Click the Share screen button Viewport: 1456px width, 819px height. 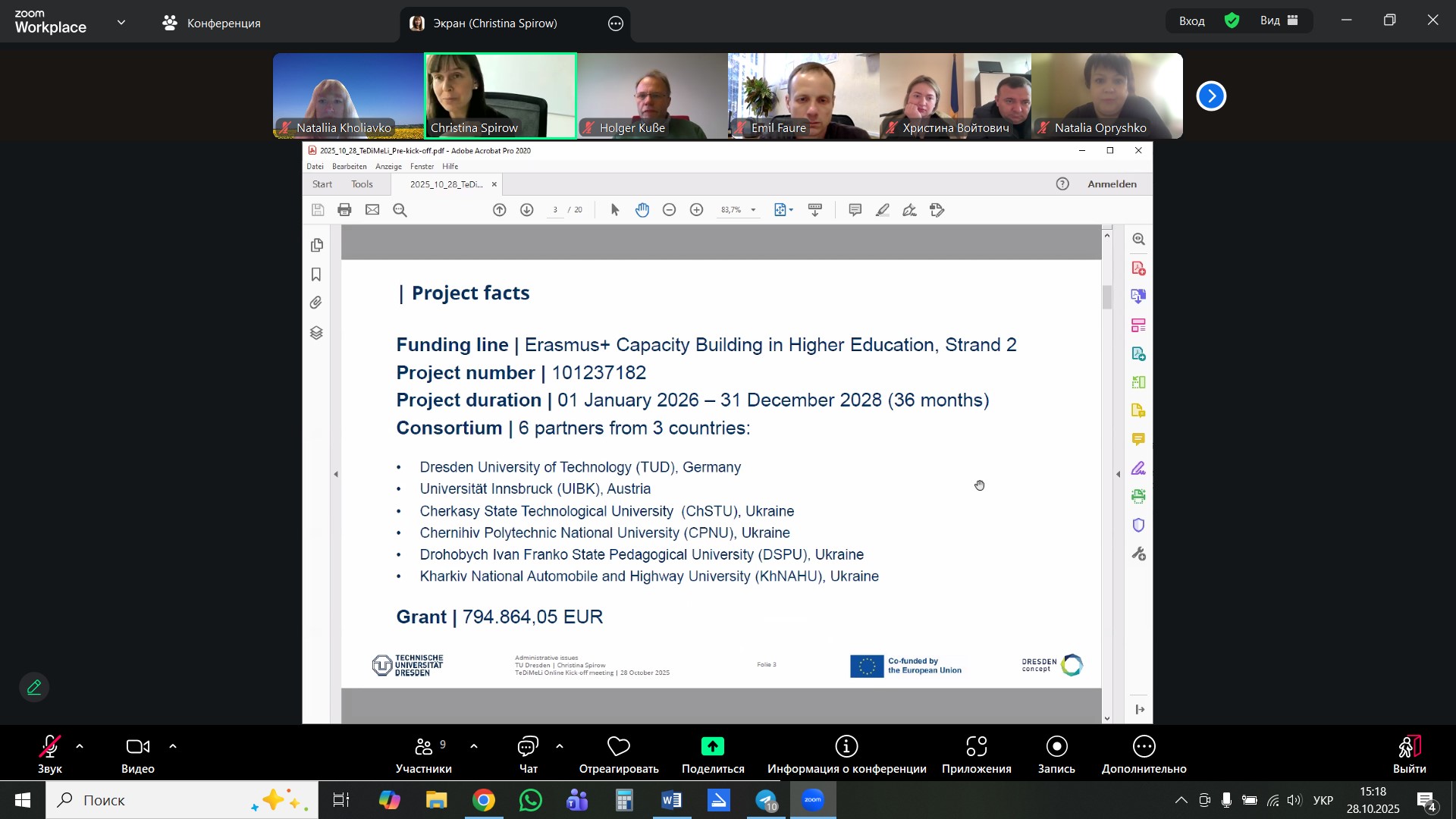click(712, 755)
